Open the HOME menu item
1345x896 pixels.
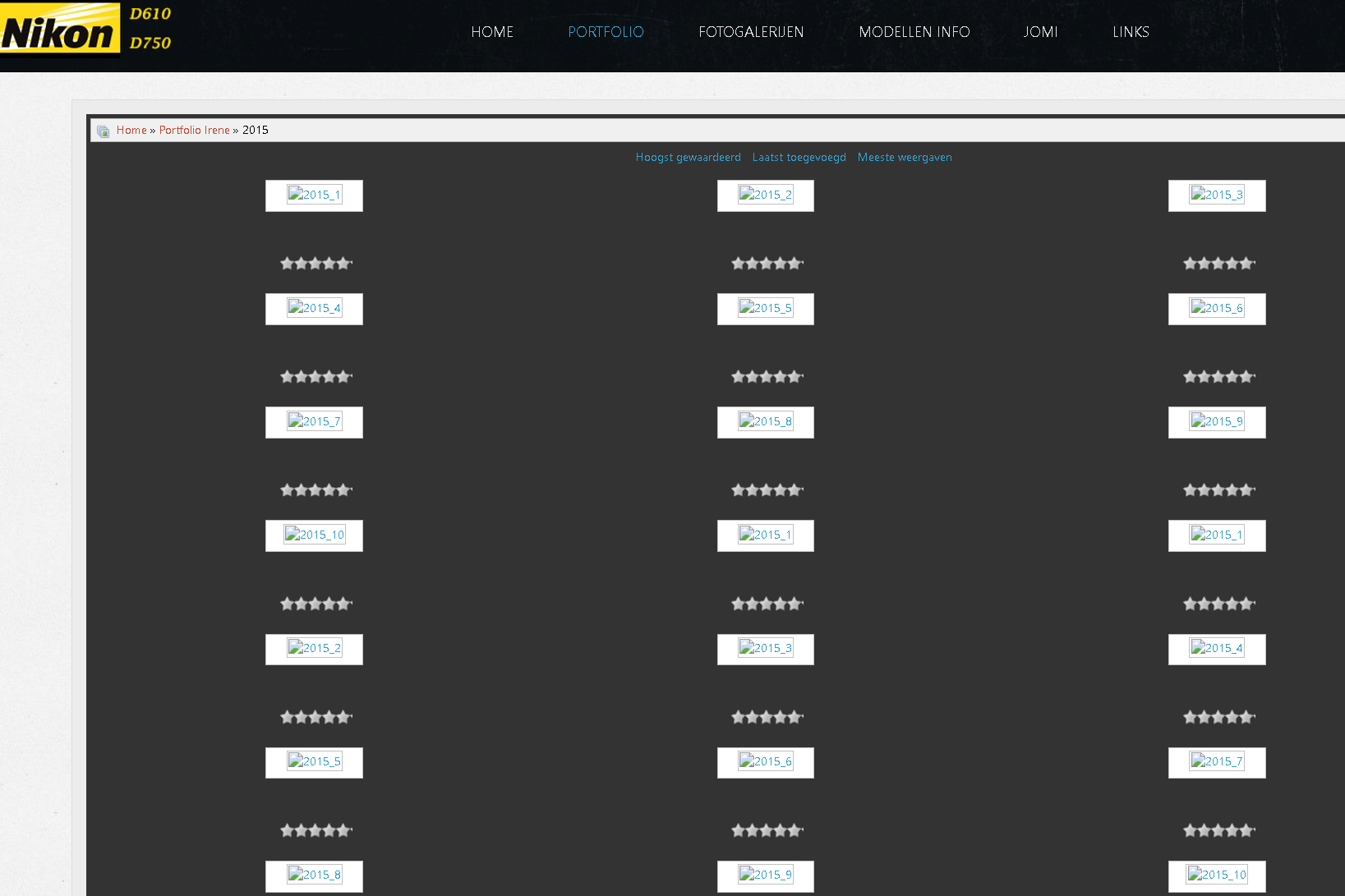pos(492,32)
